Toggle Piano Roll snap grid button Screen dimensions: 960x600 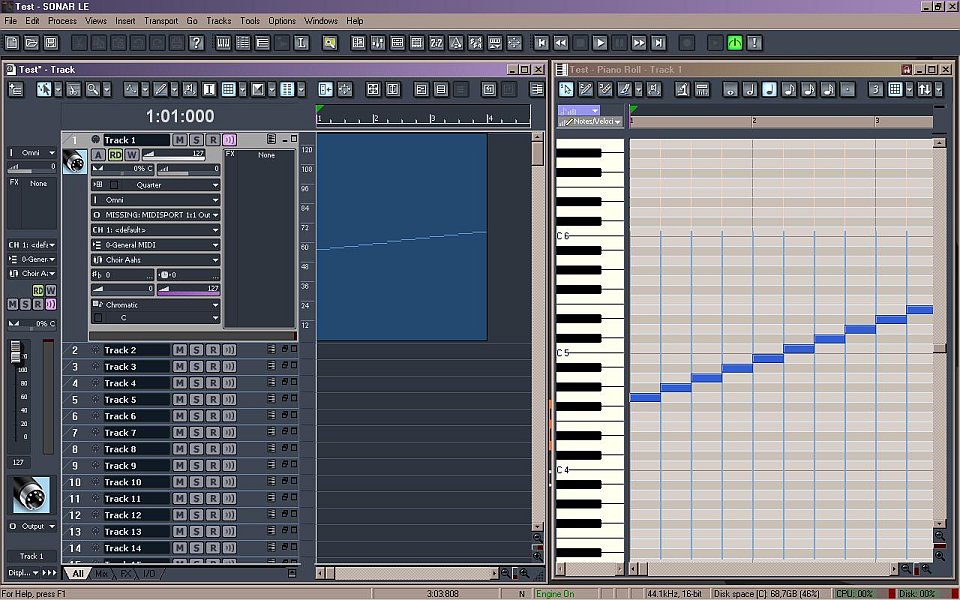(896, 89)
